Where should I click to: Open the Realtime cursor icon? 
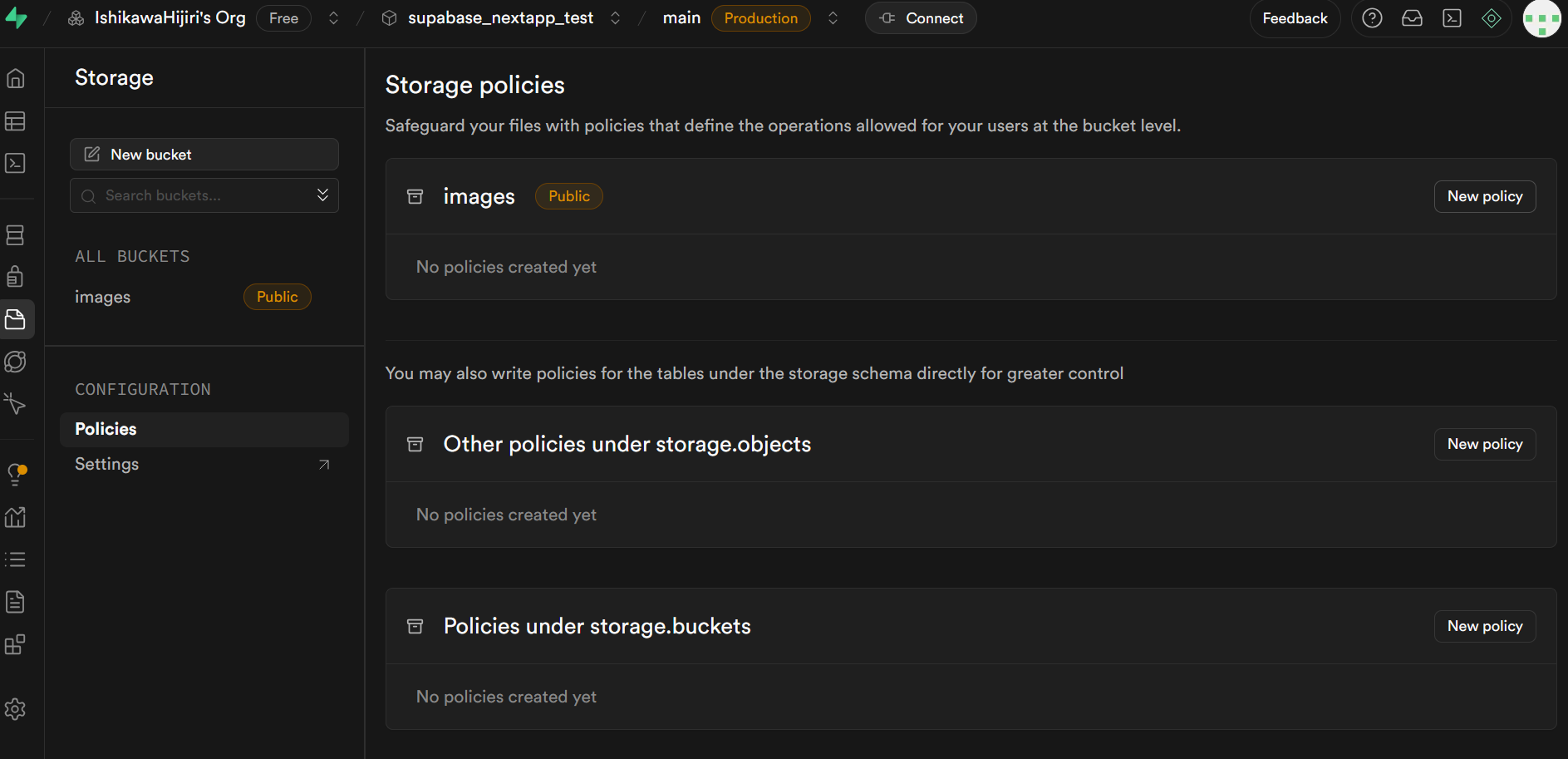point(15,404)
